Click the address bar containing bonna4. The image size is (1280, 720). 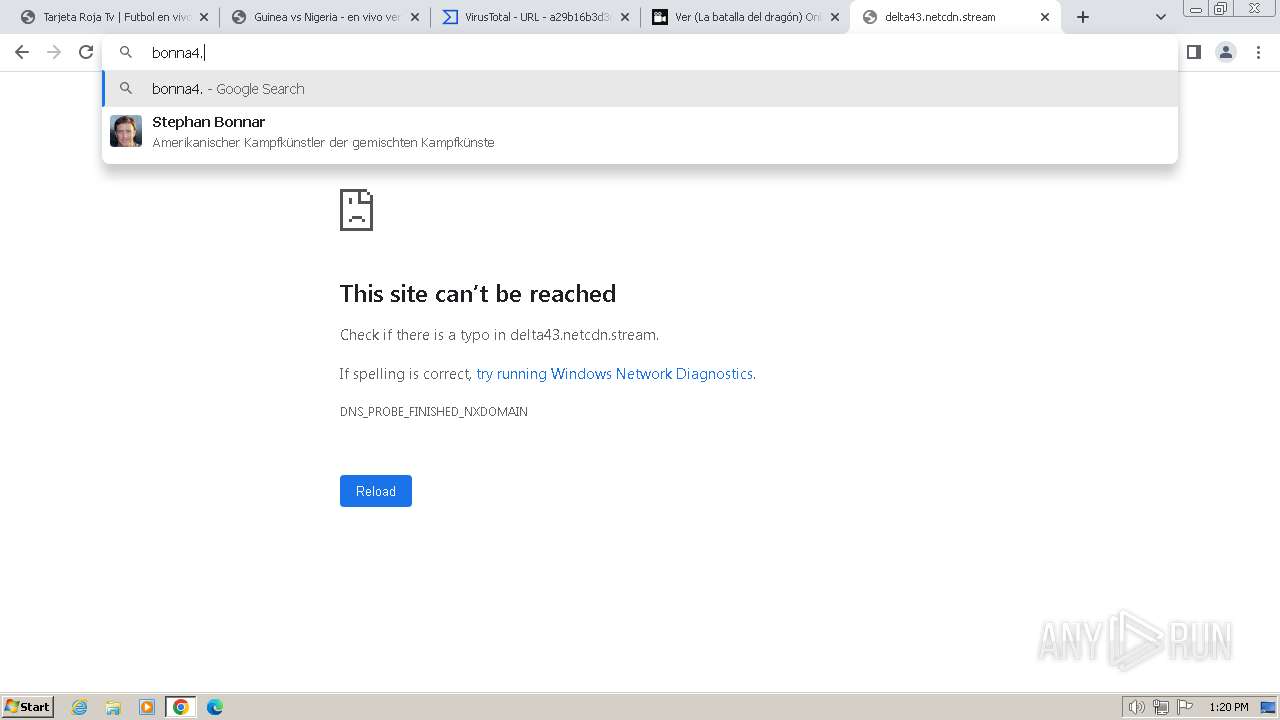640,53
